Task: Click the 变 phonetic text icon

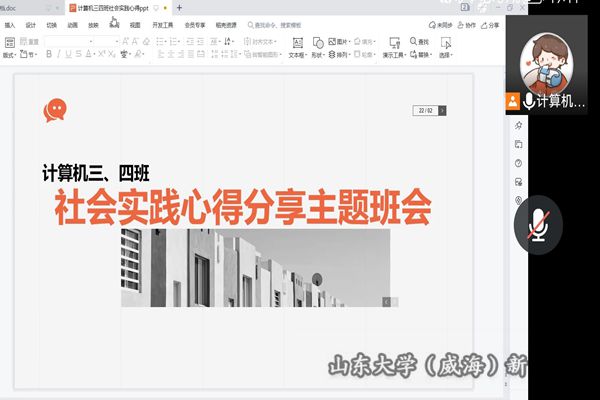Action: 124,54
